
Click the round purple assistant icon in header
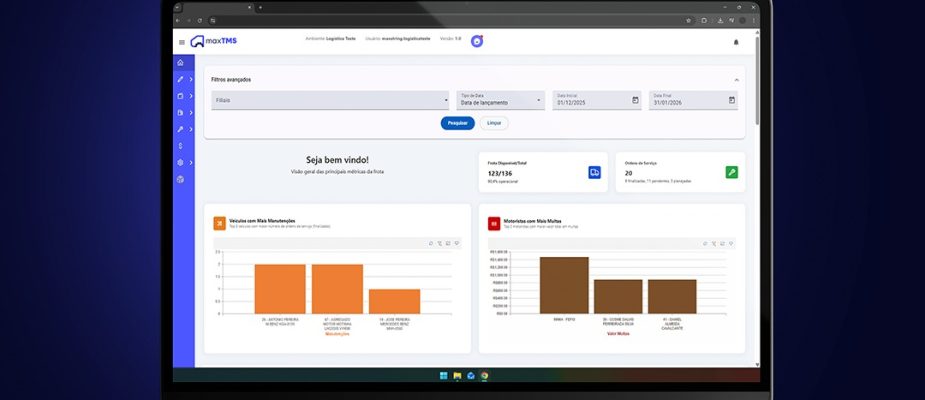pyautogui.click(x=477, y=41)
